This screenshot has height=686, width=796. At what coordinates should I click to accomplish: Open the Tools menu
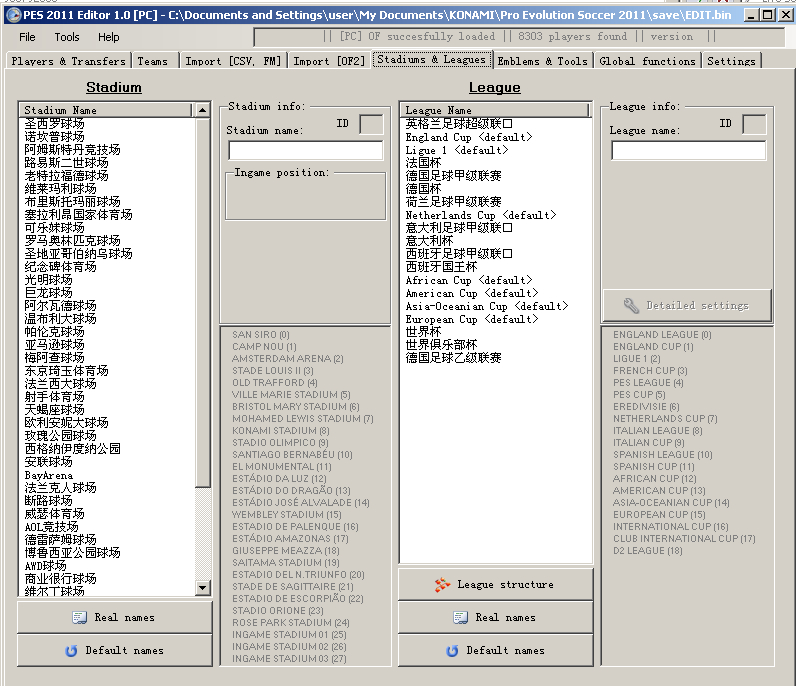pos(67,37)
